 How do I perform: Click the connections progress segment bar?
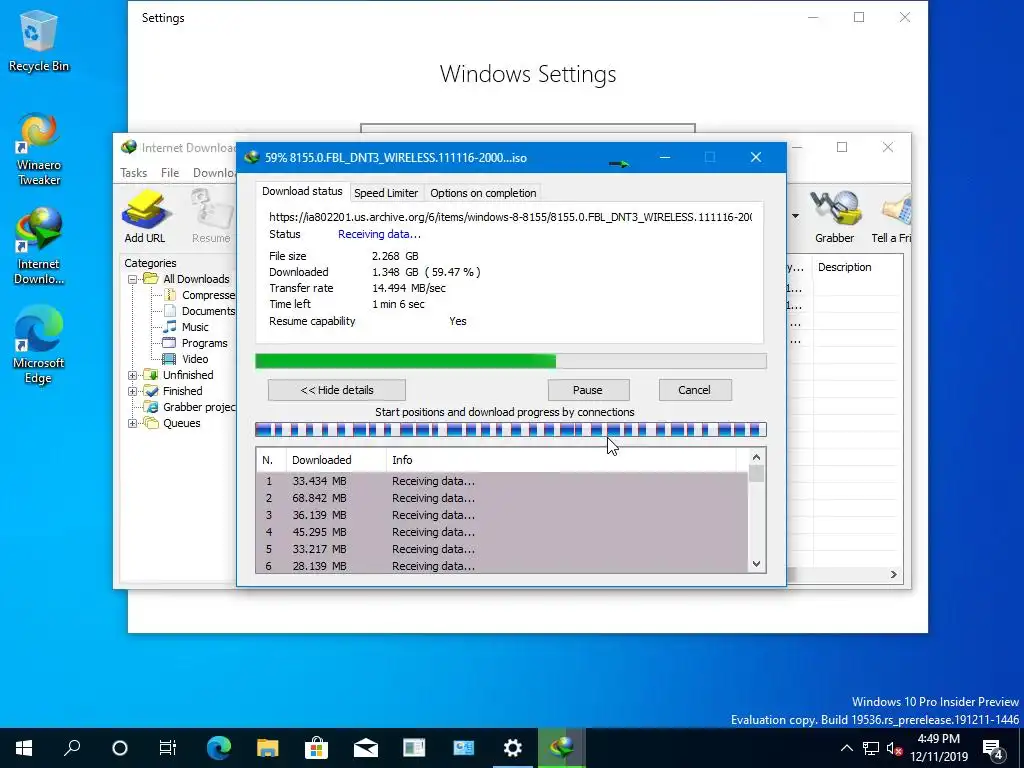[x=511, y=430]
